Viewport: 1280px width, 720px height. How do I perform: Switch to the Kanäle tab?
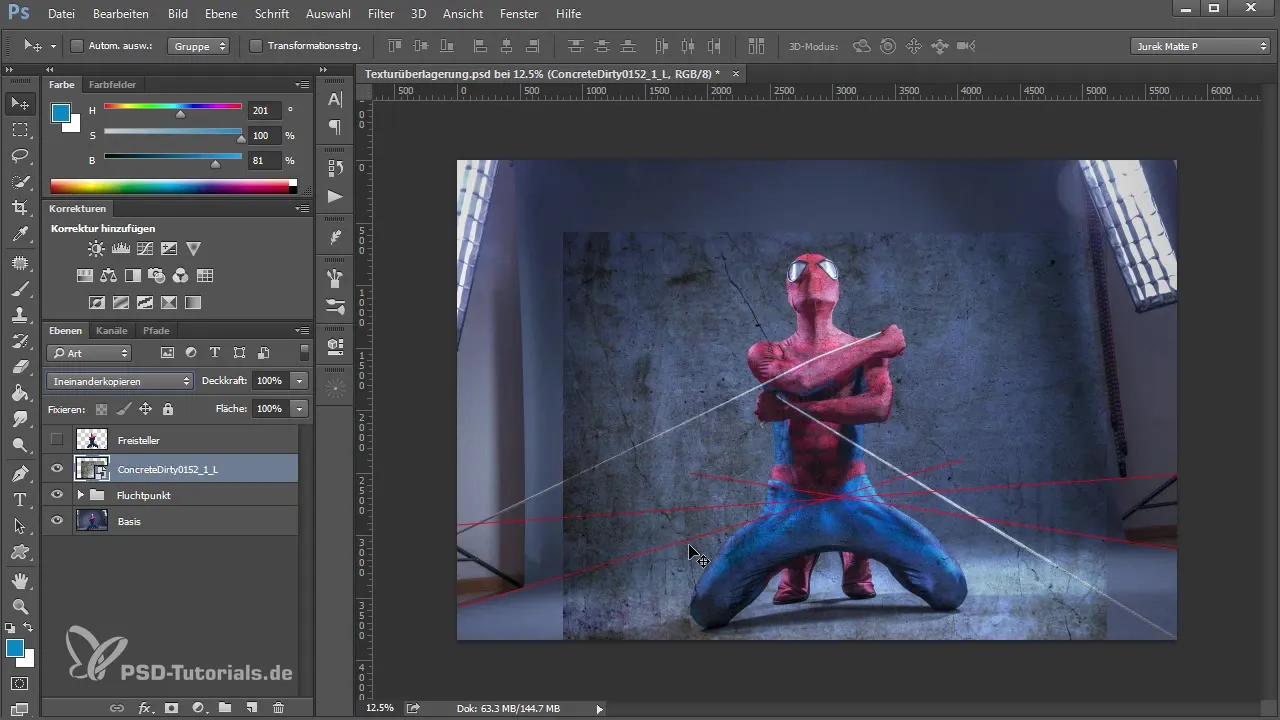(x=113, y=330)
